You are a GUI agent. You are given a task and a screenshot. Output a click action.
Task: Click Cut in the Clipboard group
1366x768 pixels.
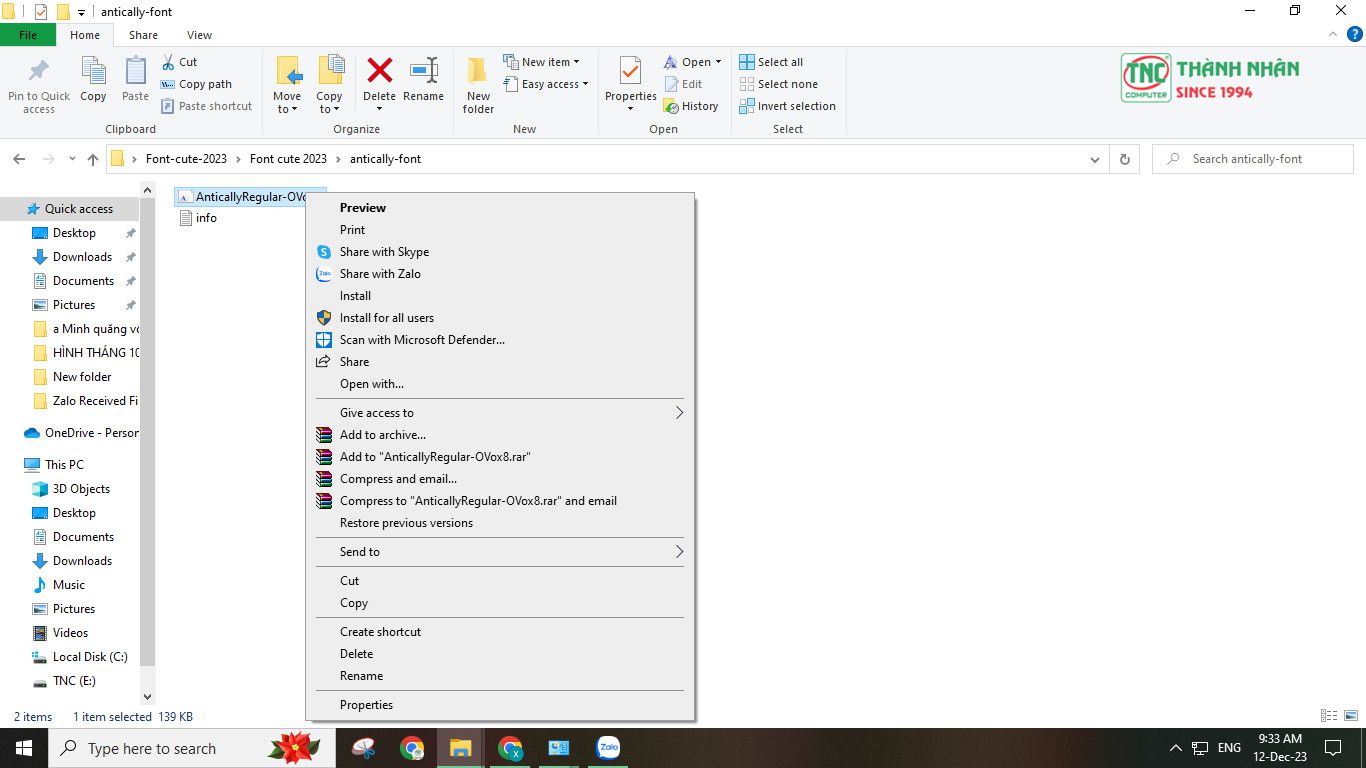[x=180, y=62]
